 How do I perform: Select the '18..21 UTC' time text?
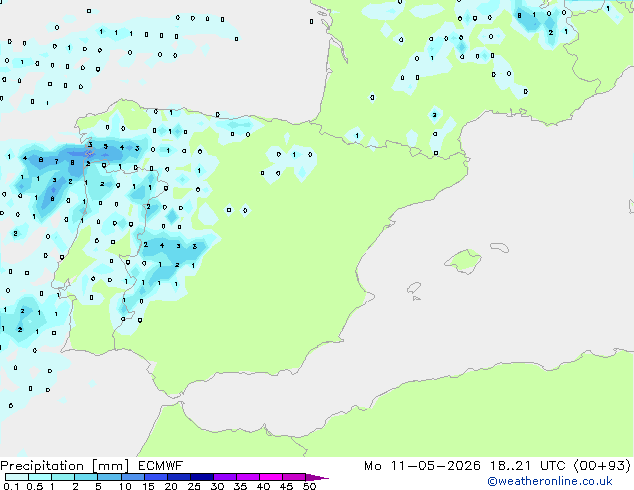pos(528,466)
